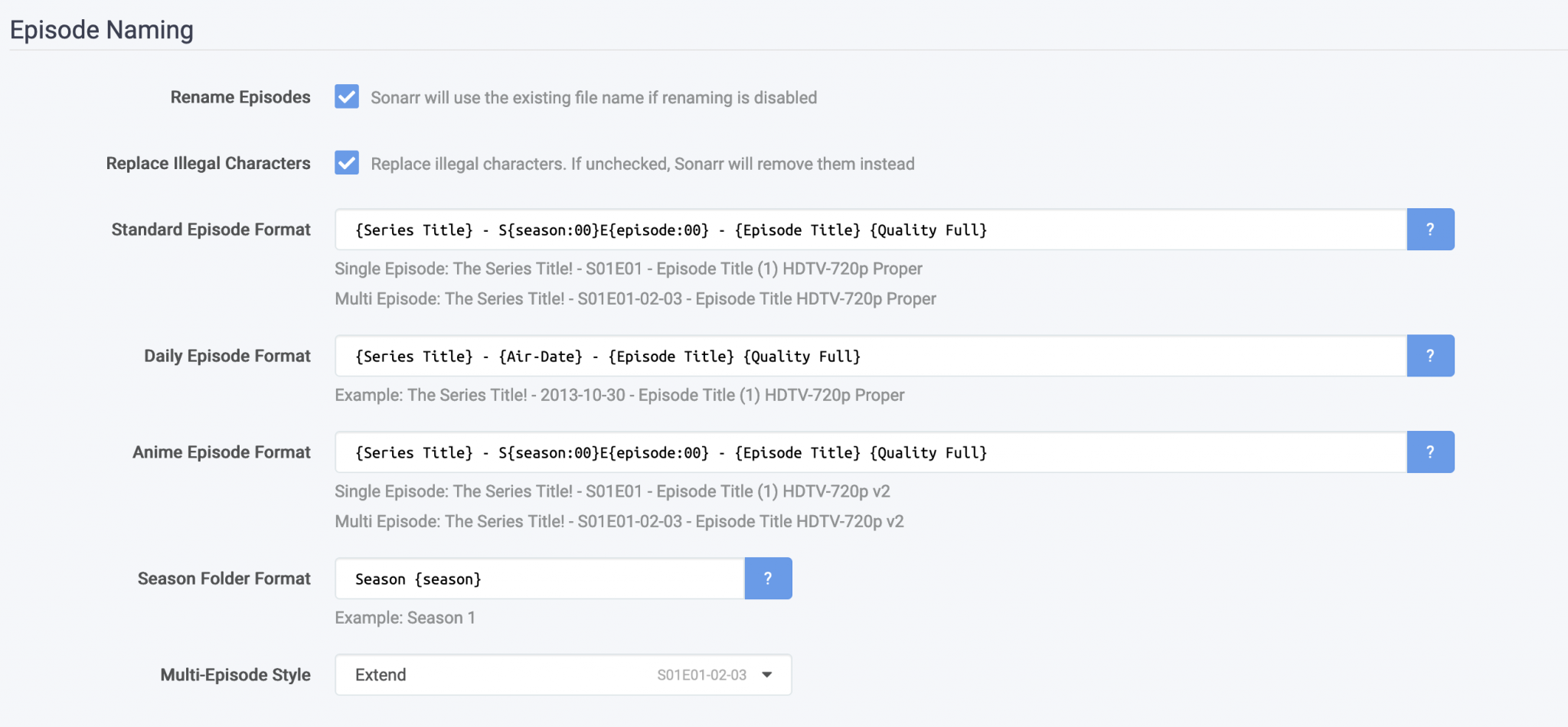Edit the Anime Episode Format field

coord(870,452)
